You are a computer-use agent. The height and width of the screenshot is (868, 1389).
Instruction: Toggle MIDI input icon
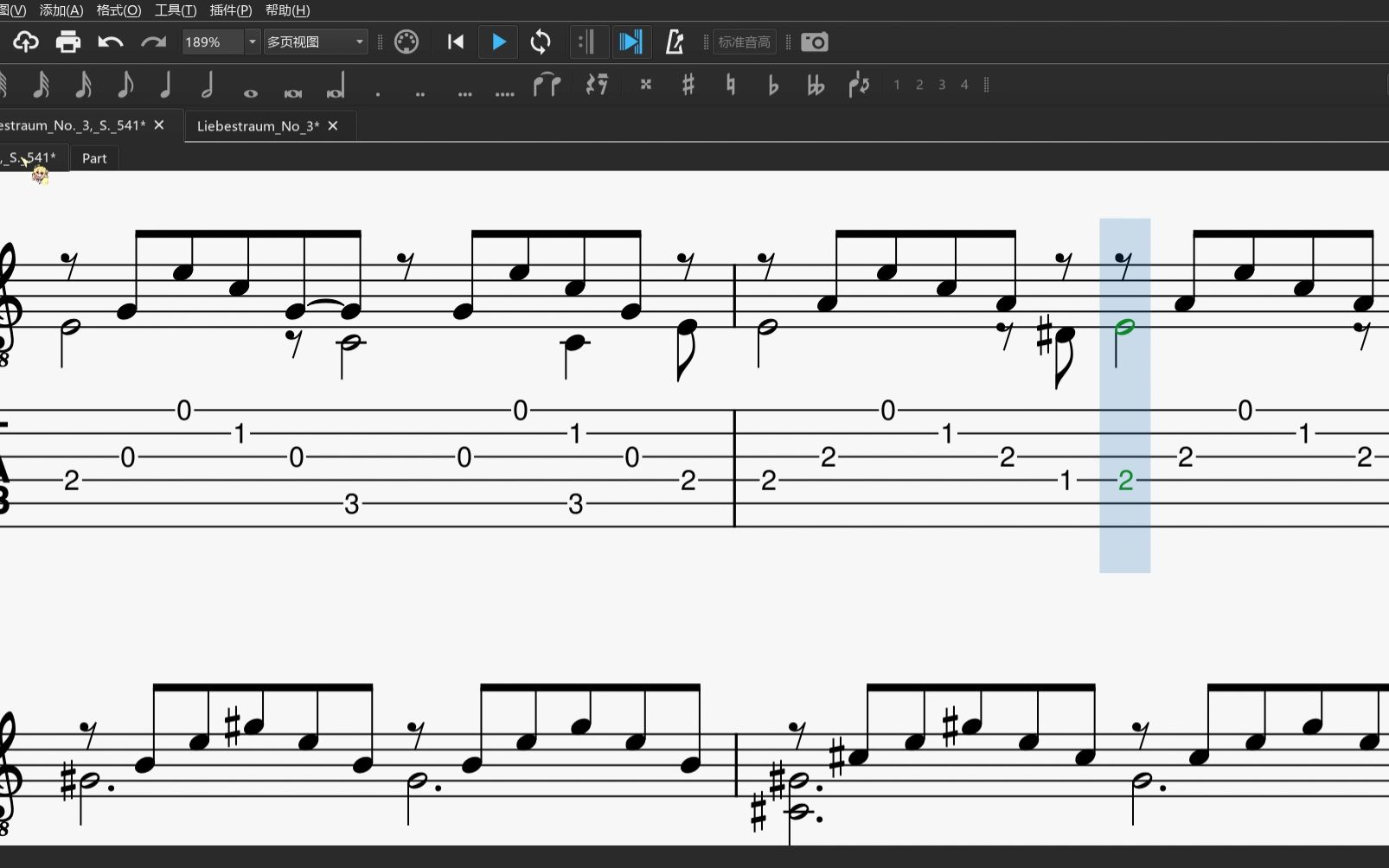[406, 41]
